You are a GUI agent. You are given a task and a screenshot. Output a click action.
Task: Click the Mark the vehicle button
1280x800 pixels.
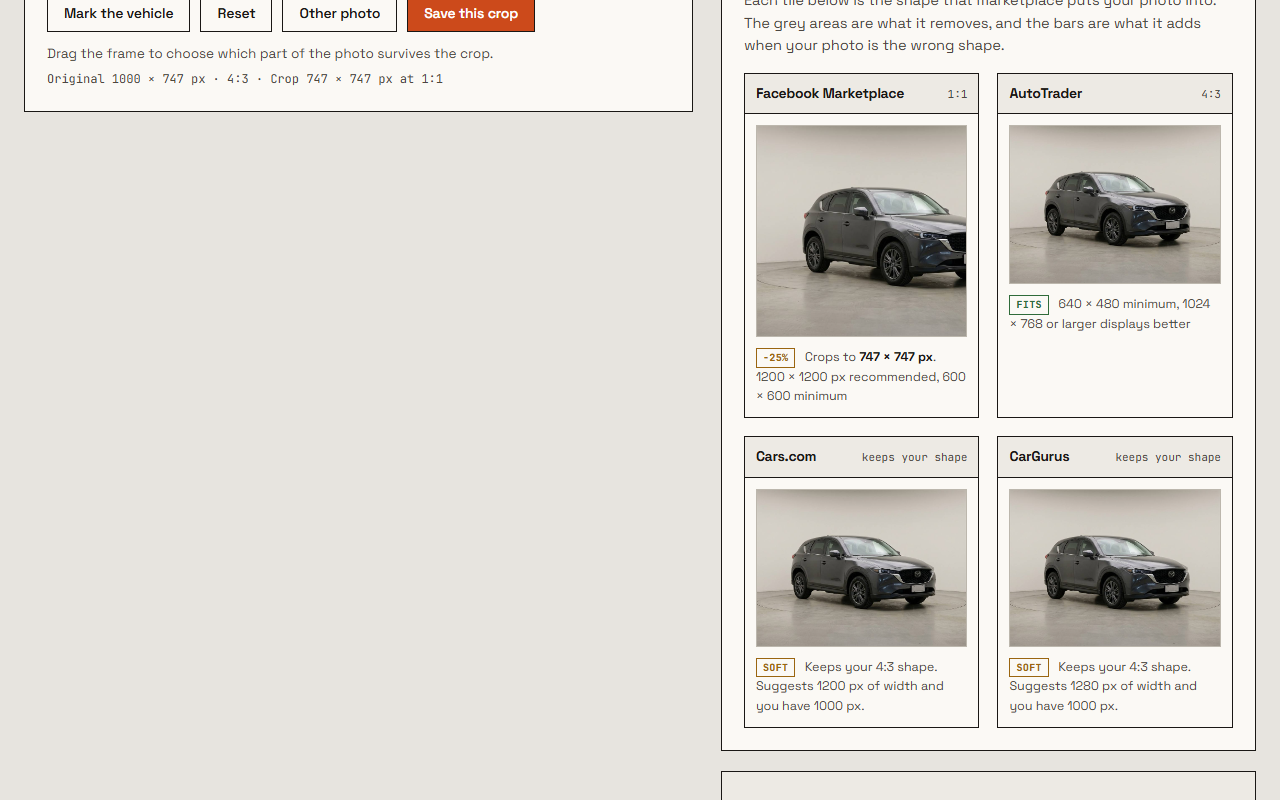tap(118, 14)
